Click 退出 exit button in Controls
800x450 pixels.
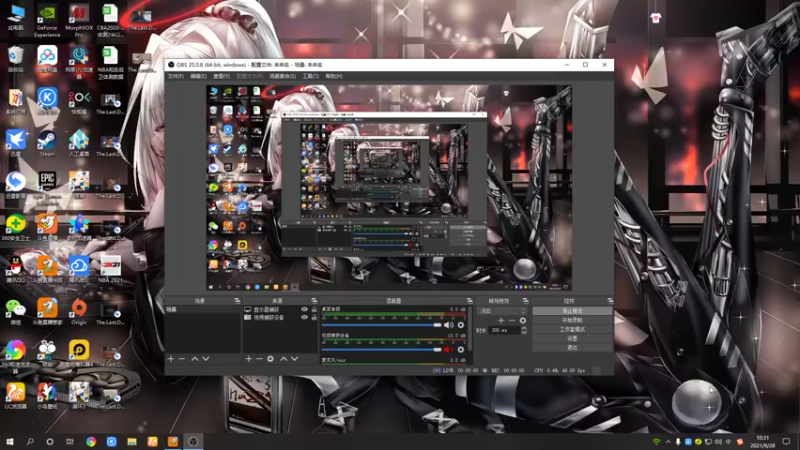572,347
